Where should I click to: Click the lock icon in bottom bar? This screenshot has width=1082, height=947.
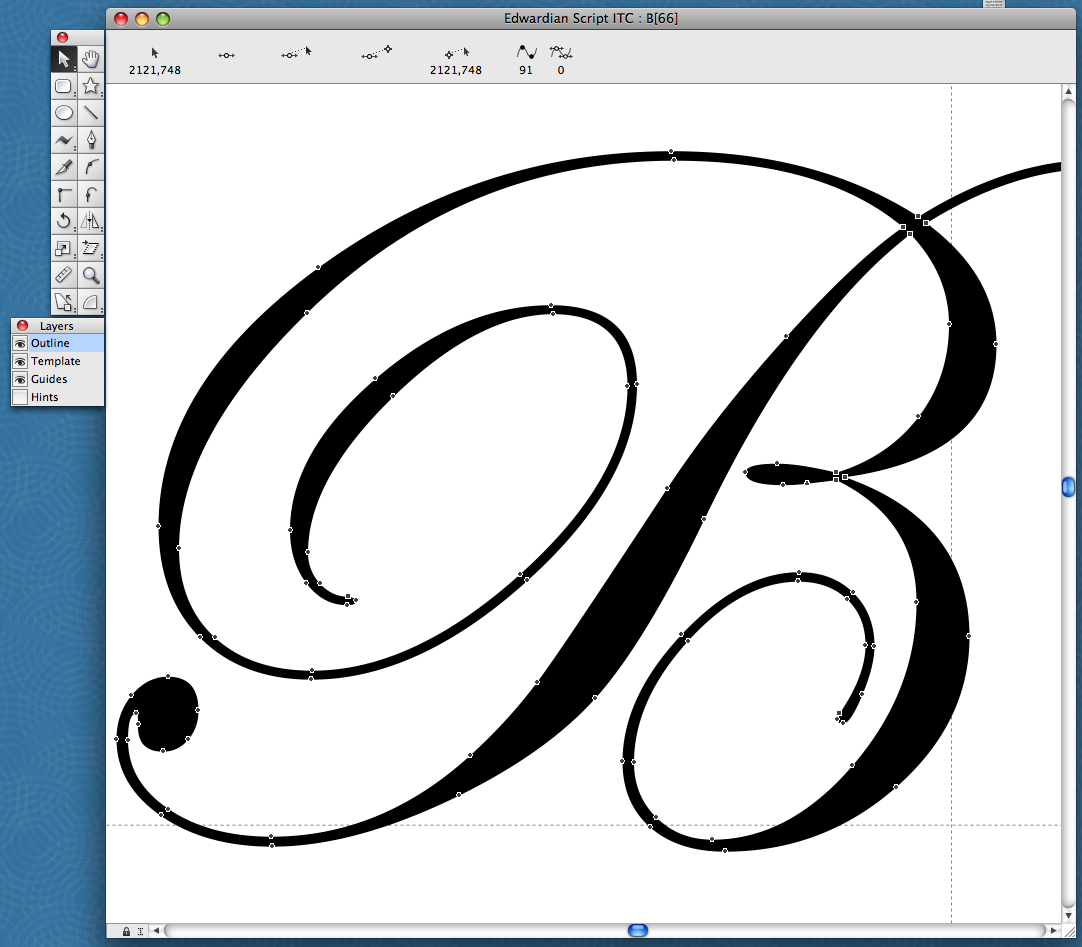point(126,931)
